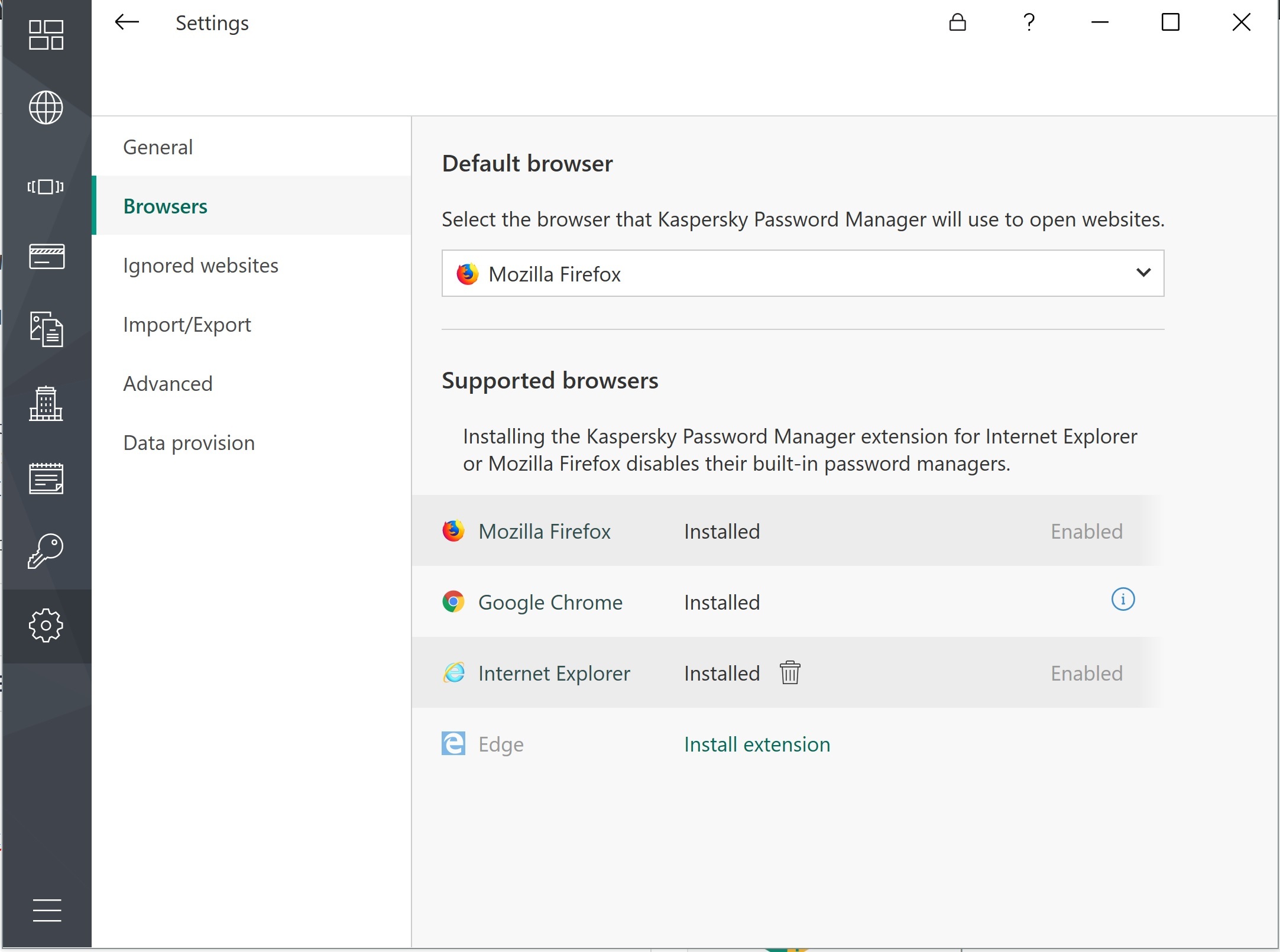The image size is (1280, 952).
Task: Go back using the arrow next to Settings
Action: (x=127, y=22)
